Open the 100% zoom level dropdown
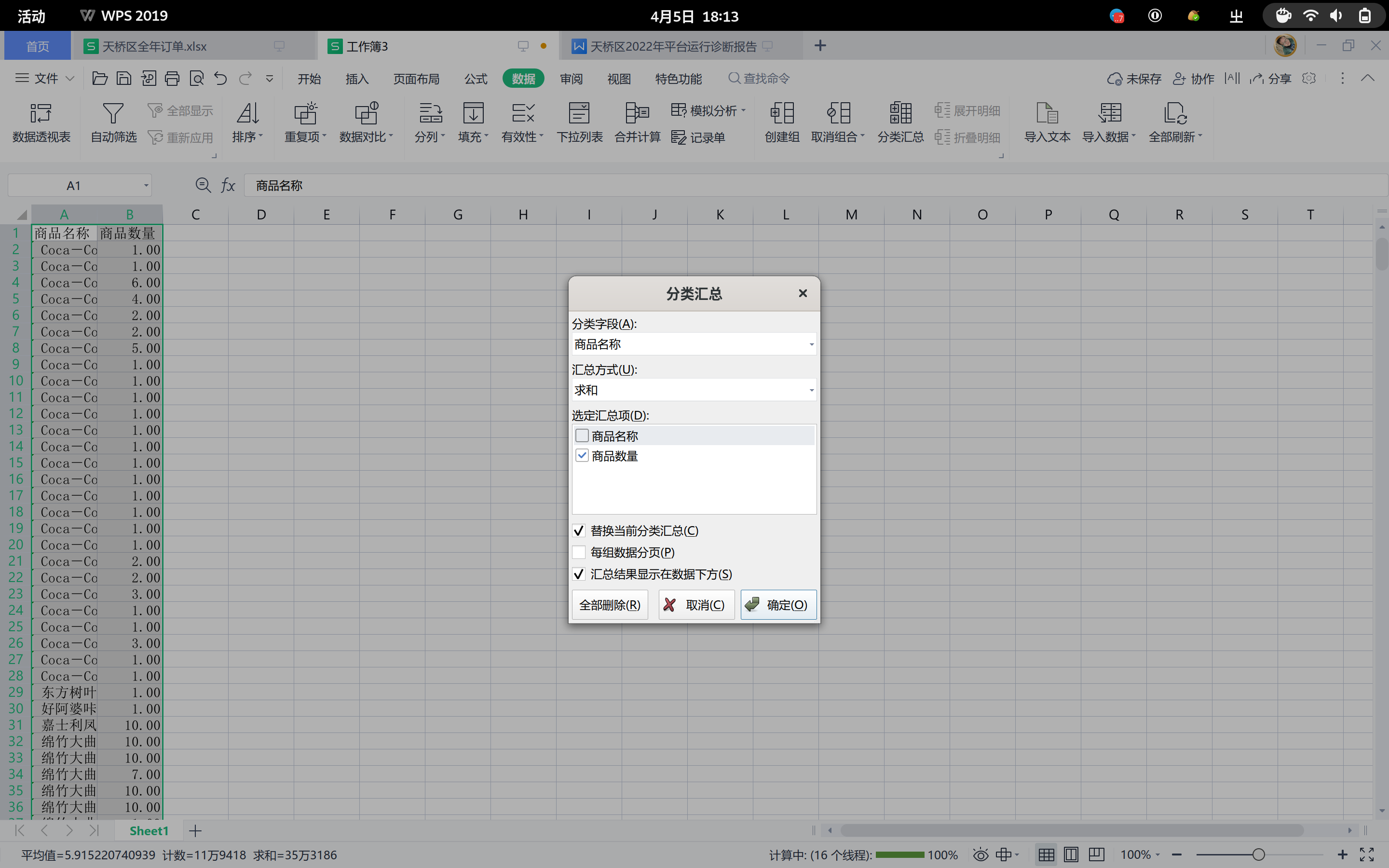 [x=1140, y=854]
